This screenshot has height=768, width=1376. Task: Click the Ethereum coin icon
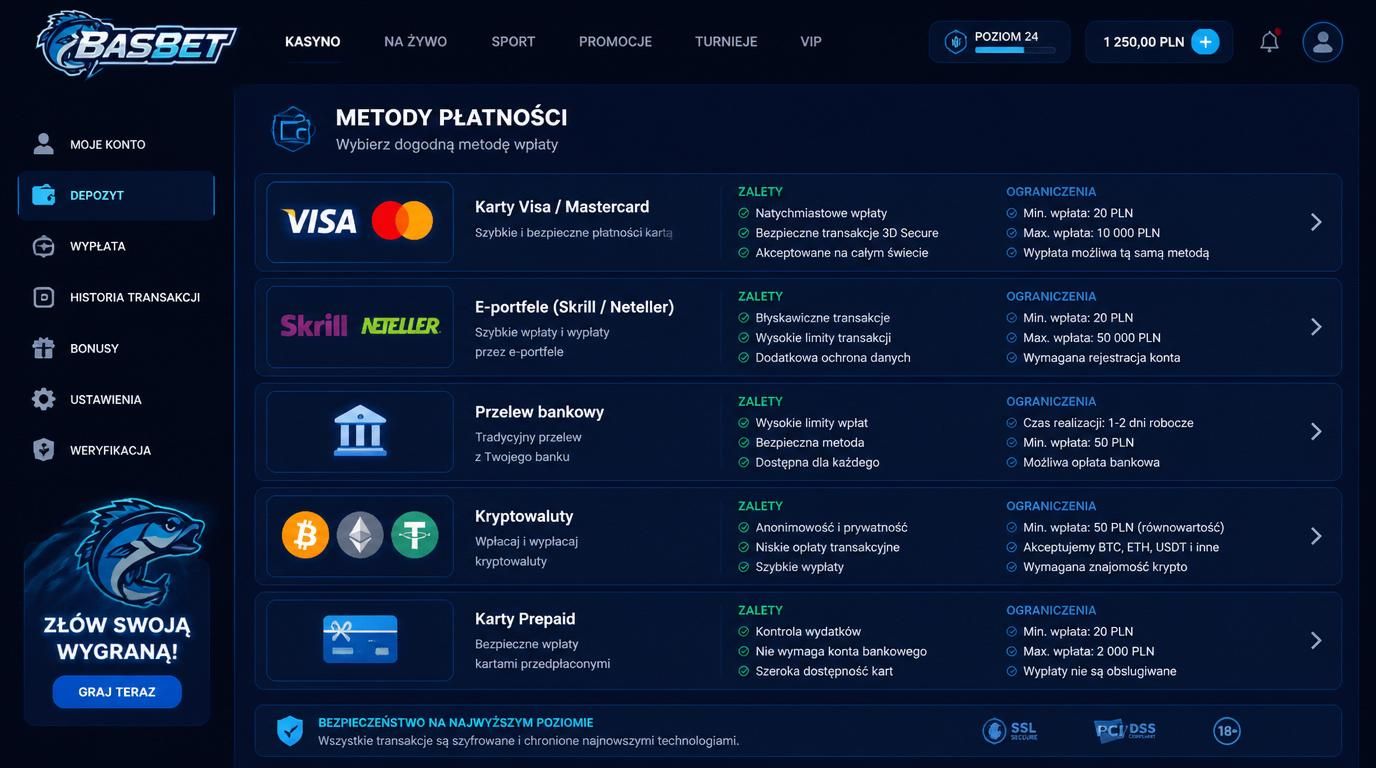point(360,535)
